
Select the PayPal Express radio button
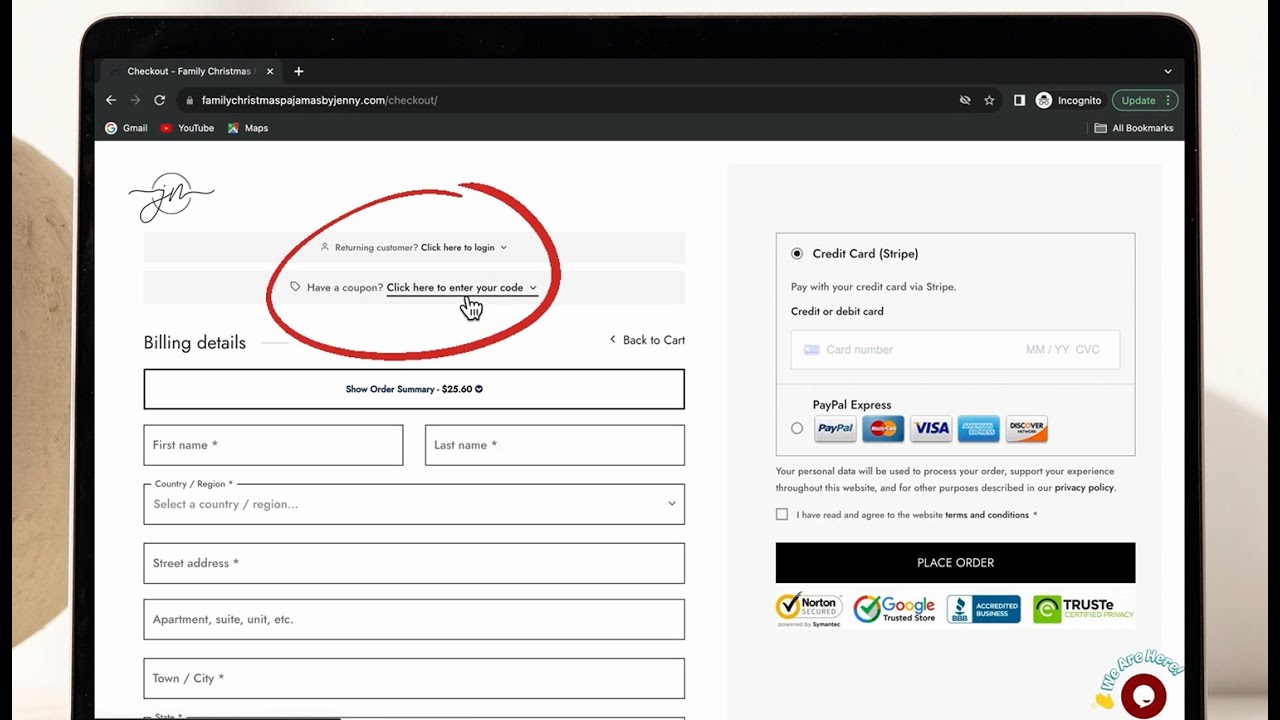[797, 428]
